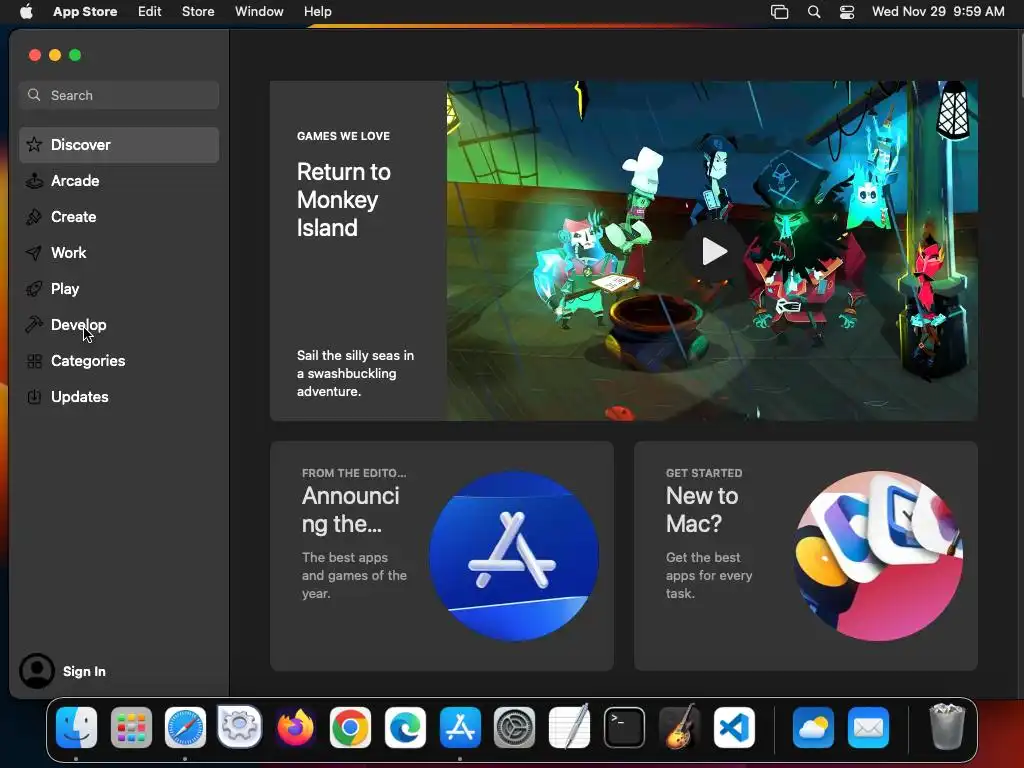Open Terminal from the dock
Image resolution: width=1024 pixels, height=768 pixels.
point(624,727)
